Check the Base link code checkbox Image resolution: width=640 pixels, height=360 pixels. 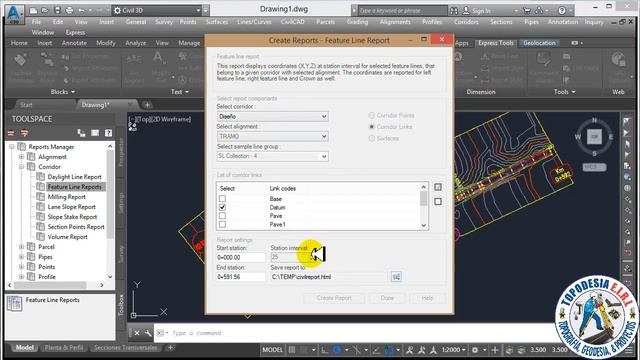tap(222, 199)
